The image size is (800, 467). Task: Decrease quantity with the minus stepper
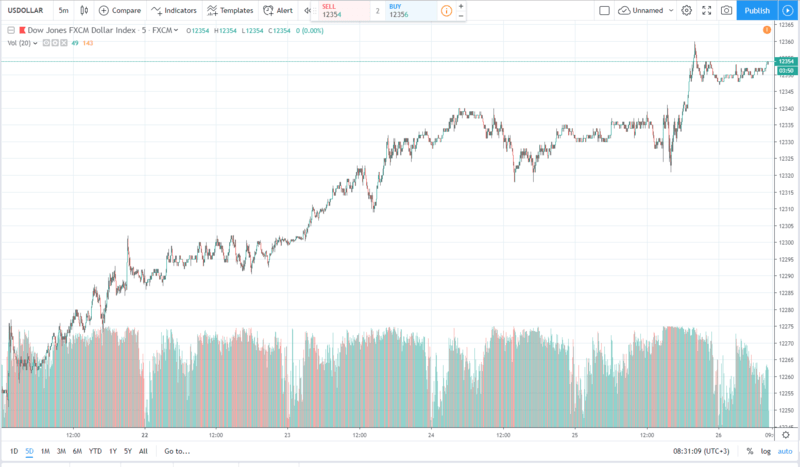point(461,16)
